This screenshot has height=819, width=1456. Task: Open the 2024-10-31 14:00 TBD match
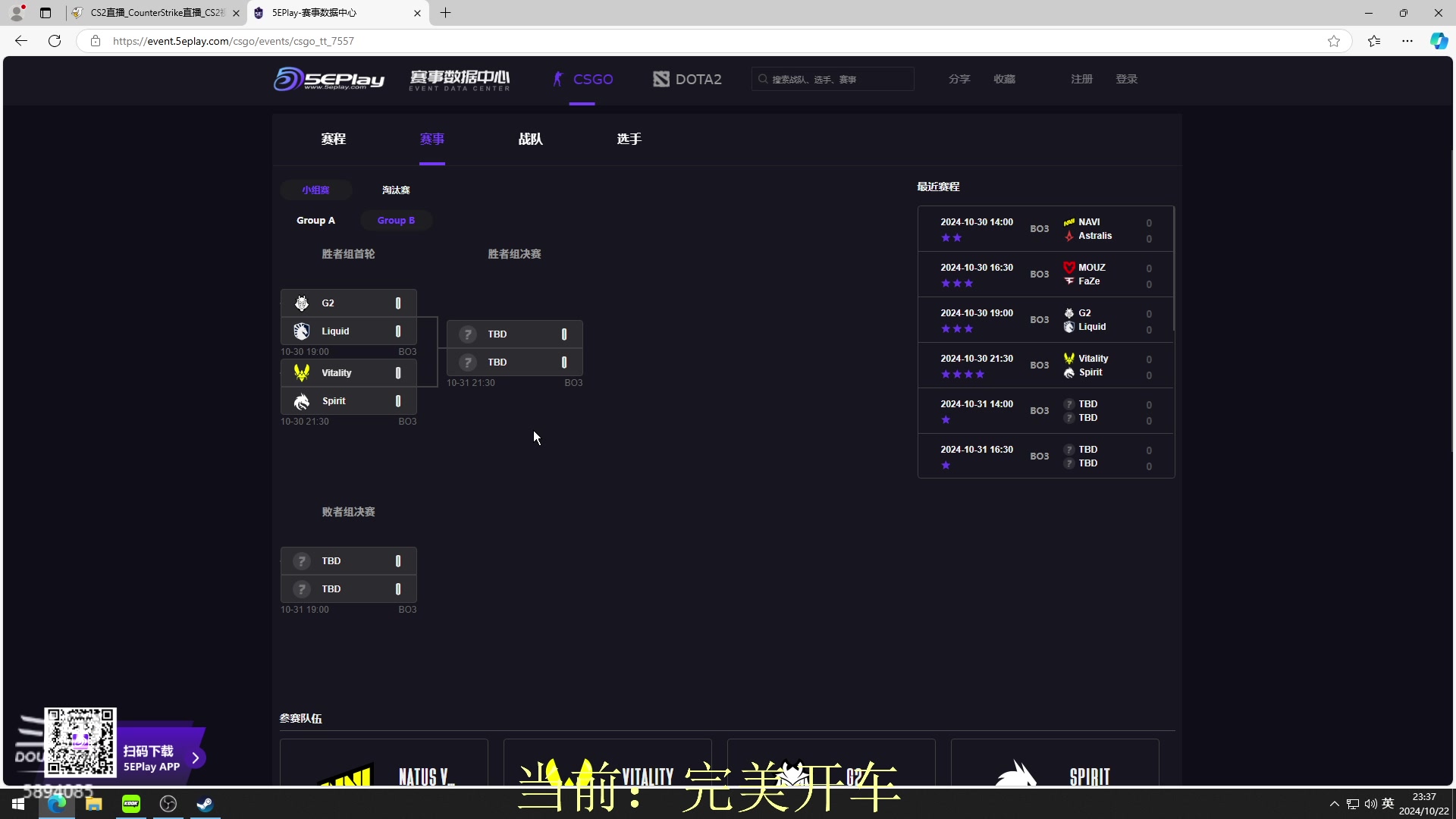coord(1046,411)
